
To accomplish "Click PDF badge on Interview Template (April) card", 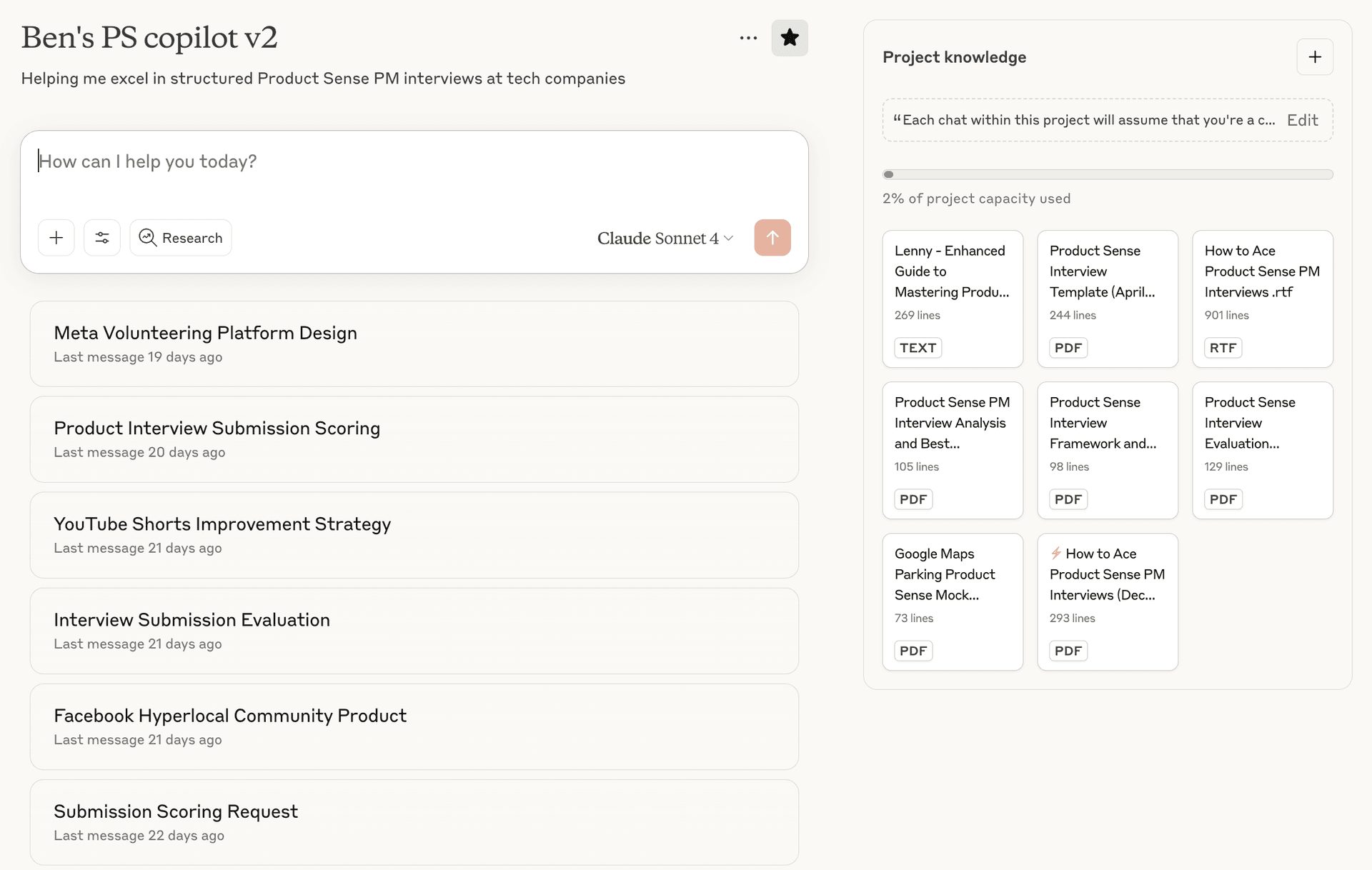I will click(1068, 348).
